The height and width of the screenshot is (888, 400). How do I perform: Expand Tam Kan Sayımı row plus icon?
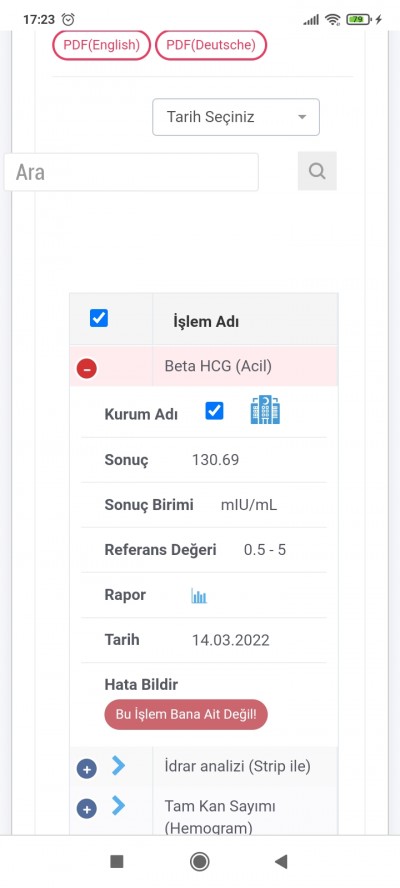(87, 809)
